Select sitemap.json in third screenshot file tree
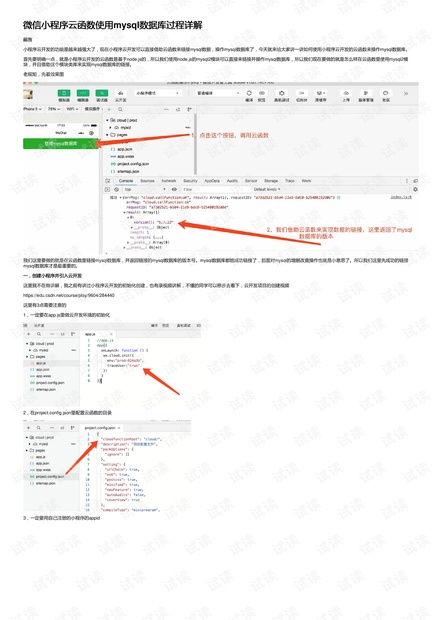Viewport: 440px width, 620px height. tap(43, 483)
